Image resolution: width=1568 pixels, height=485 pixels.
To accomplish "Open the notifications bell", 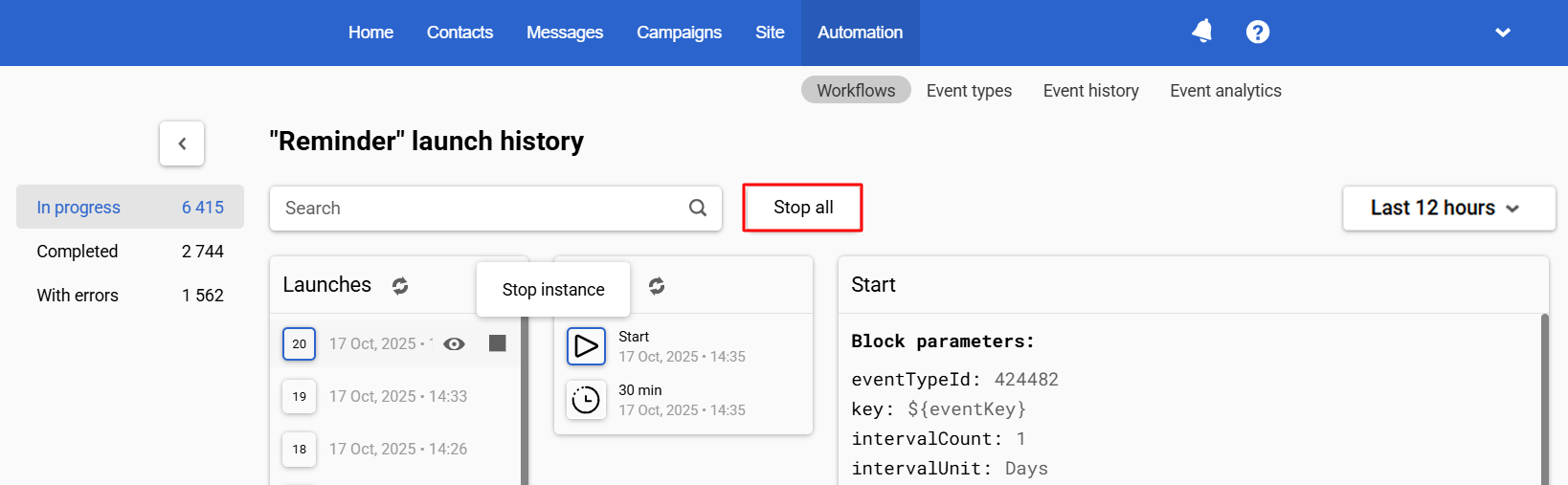I will tap(1202, 32).
